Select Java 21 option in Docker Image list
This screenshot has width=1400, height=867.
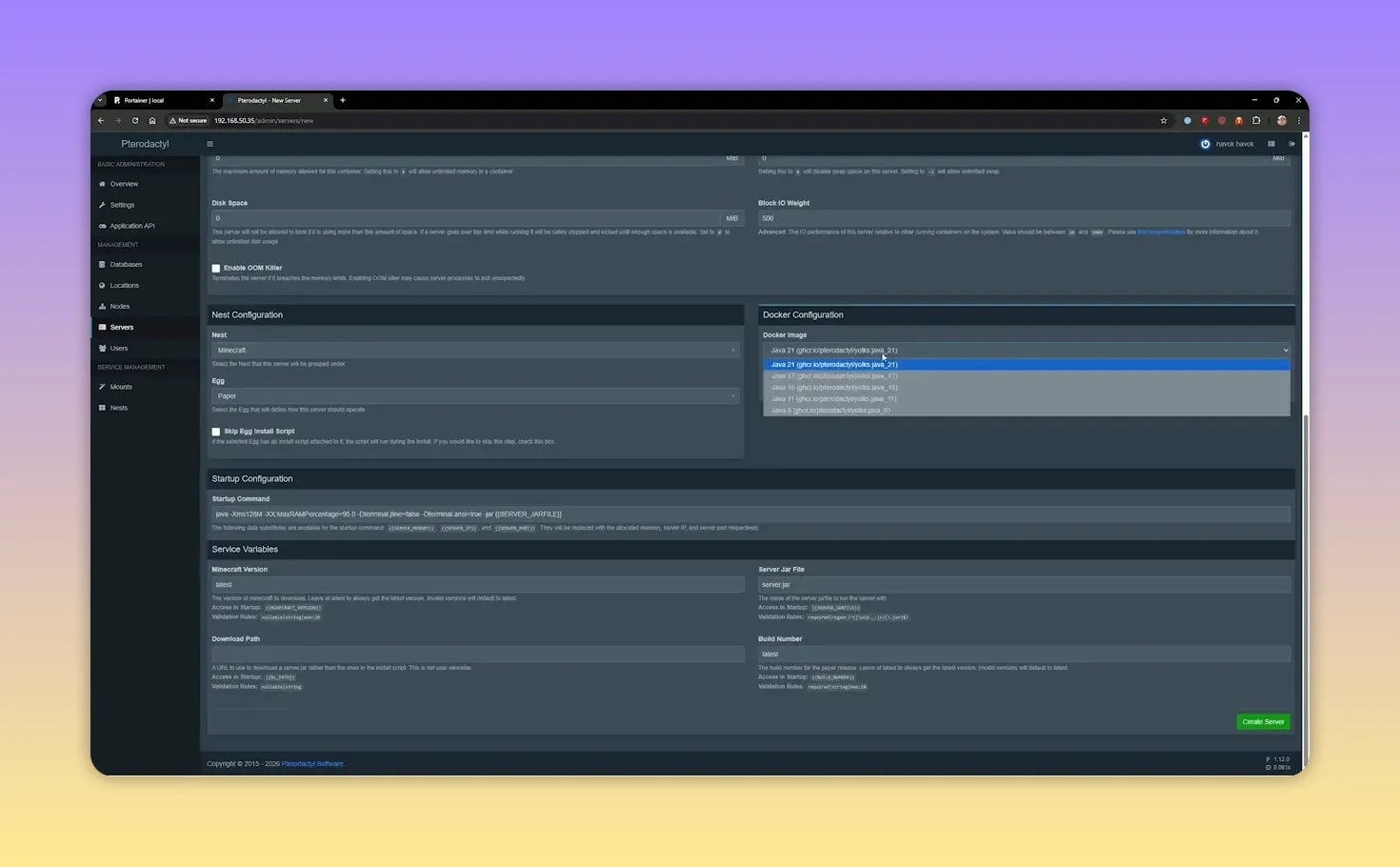pyautogui.click(x=1027, y=364)
